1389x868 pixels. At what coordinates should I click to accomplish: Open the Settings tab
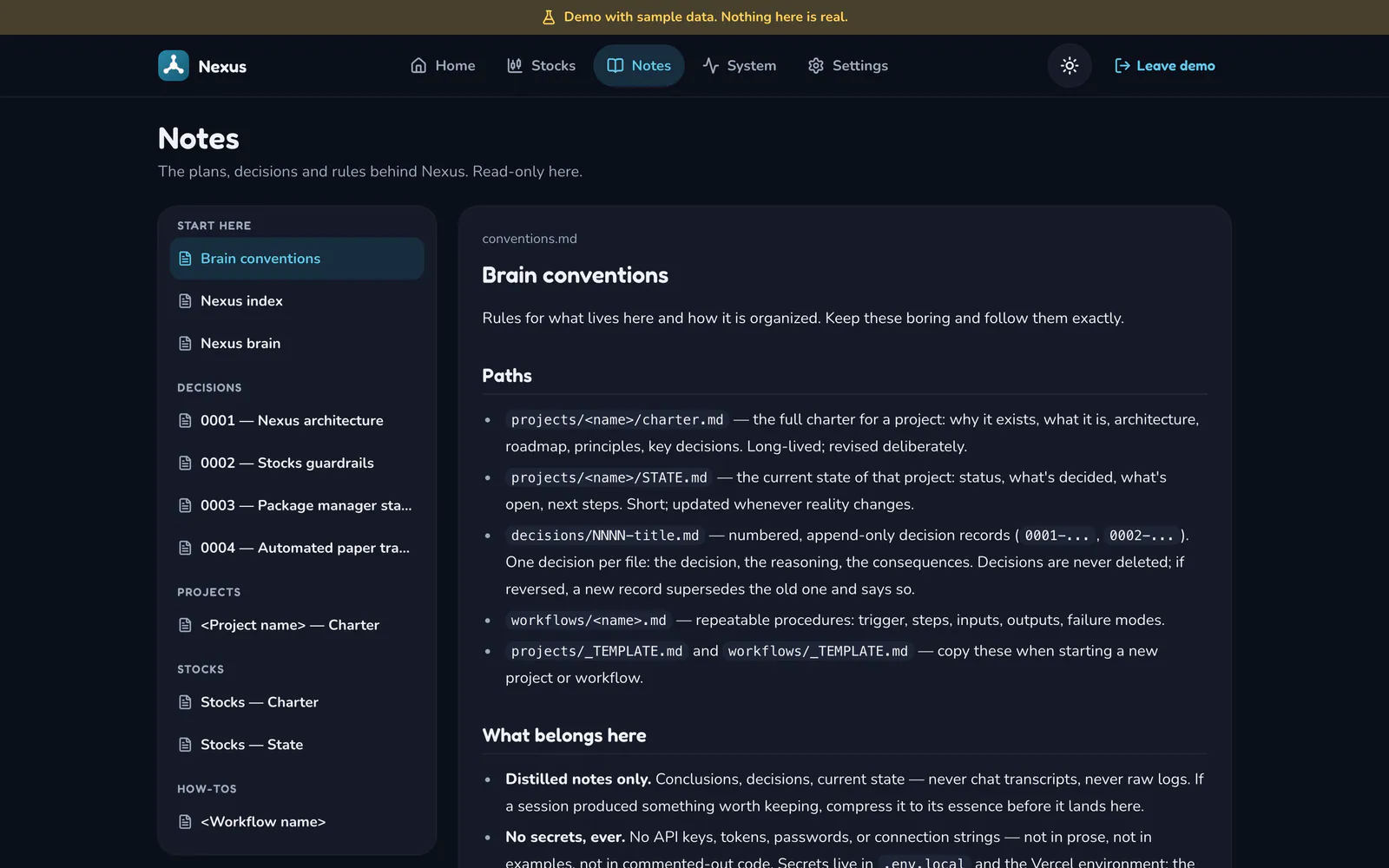point(848,66)
